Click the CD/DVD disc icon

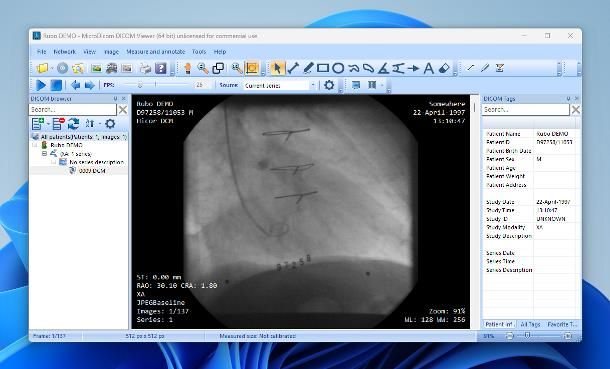coord(62,68)
